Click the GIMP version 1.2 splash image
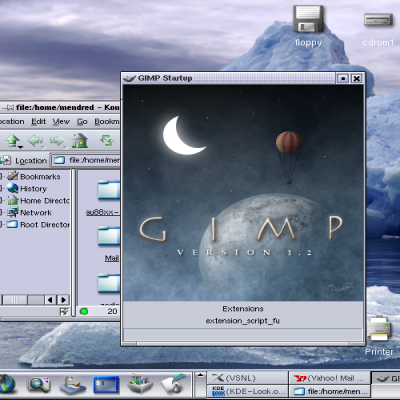 243,193
